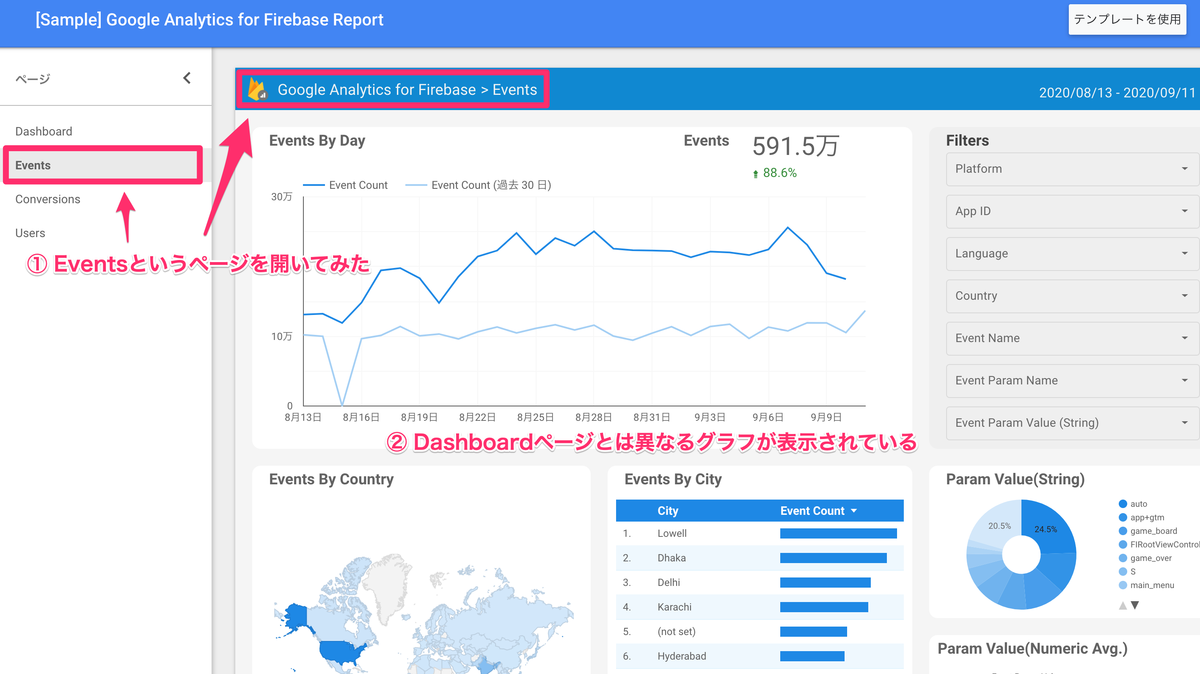Click the main_menu legend item
This screenshot has width=1200, height=674.
point(1147,585)
